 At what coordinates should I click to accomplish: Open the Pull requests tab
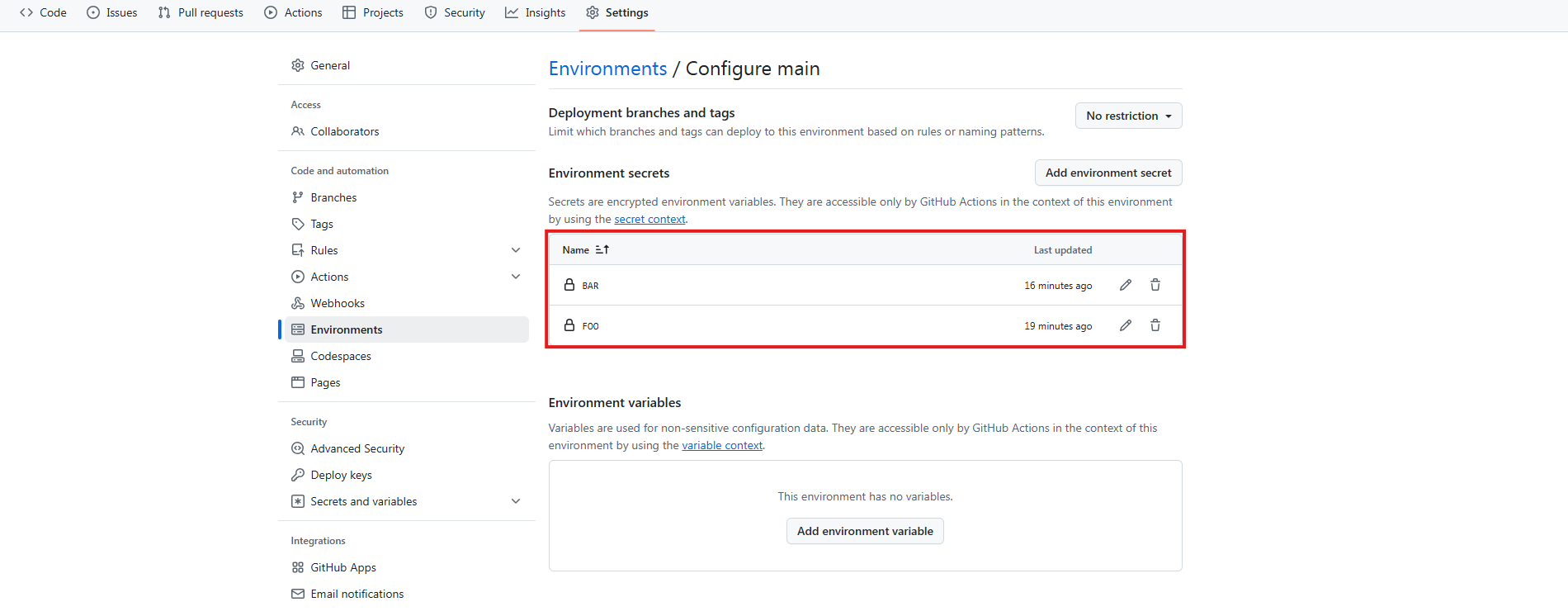tap(201, 12)
